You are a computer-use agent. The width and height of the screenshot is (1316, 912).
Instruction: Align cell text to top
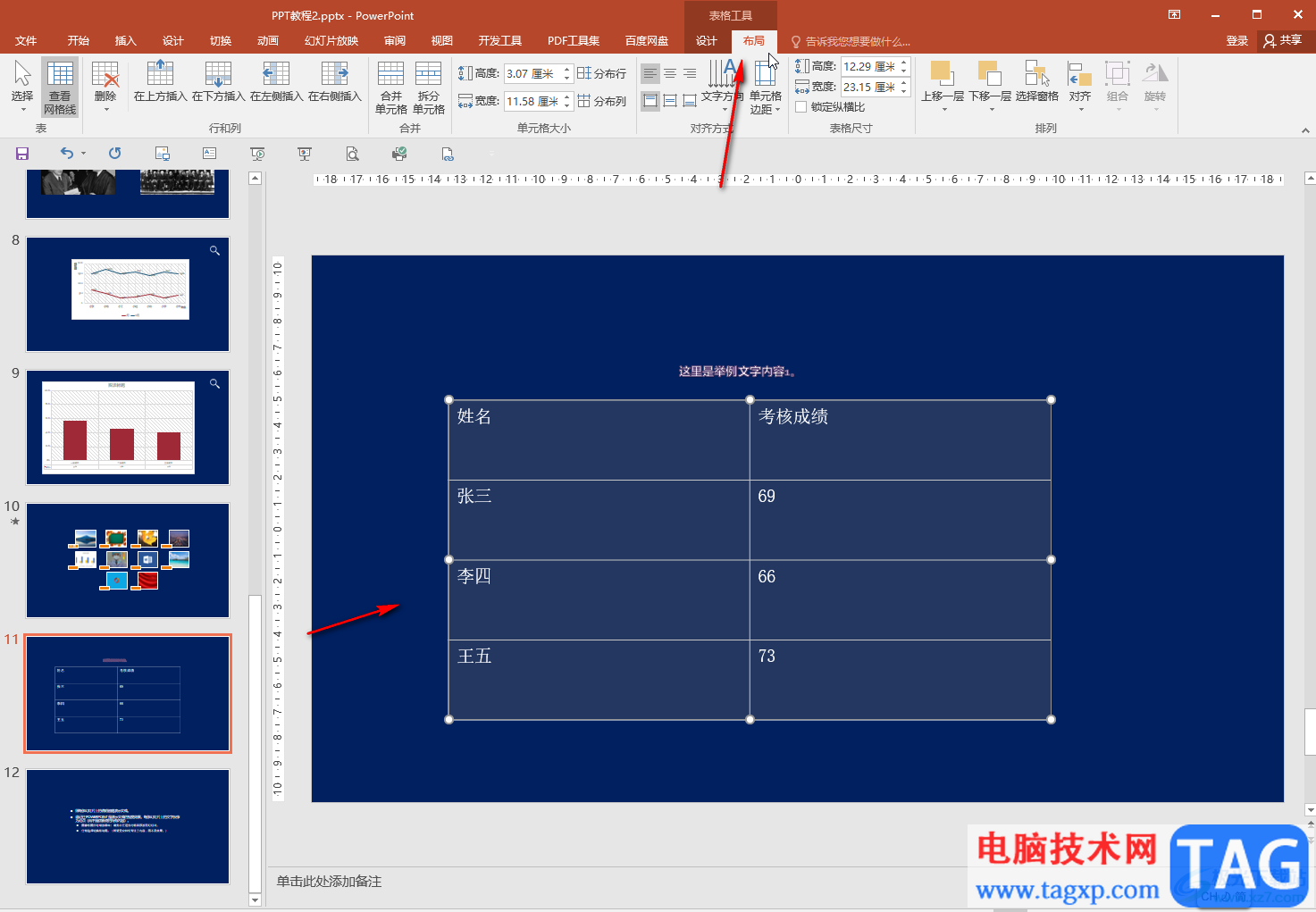coord(650,101)
